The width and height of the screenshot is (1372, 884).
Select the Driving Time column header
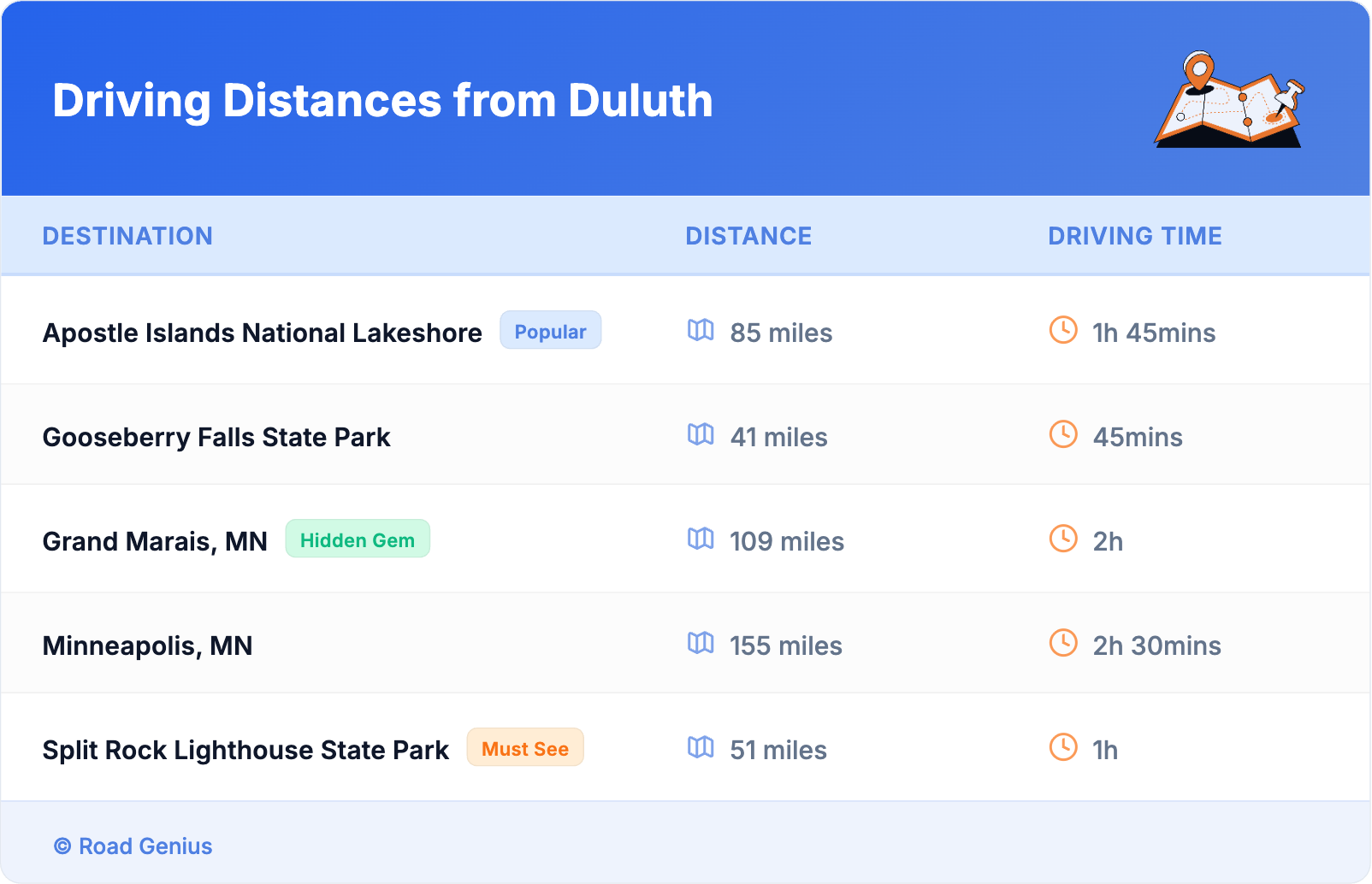[x=1134, y=236]
